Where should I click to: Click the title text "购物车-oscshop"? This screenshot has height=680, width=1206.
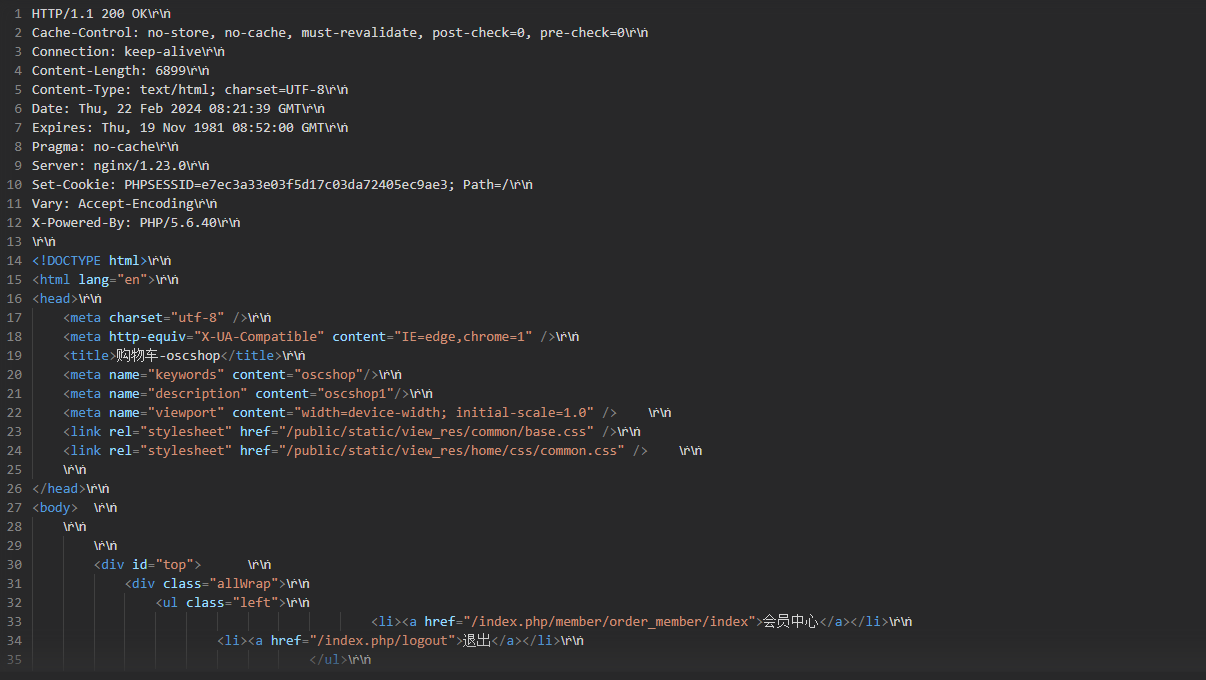click(x=167, y=356)
